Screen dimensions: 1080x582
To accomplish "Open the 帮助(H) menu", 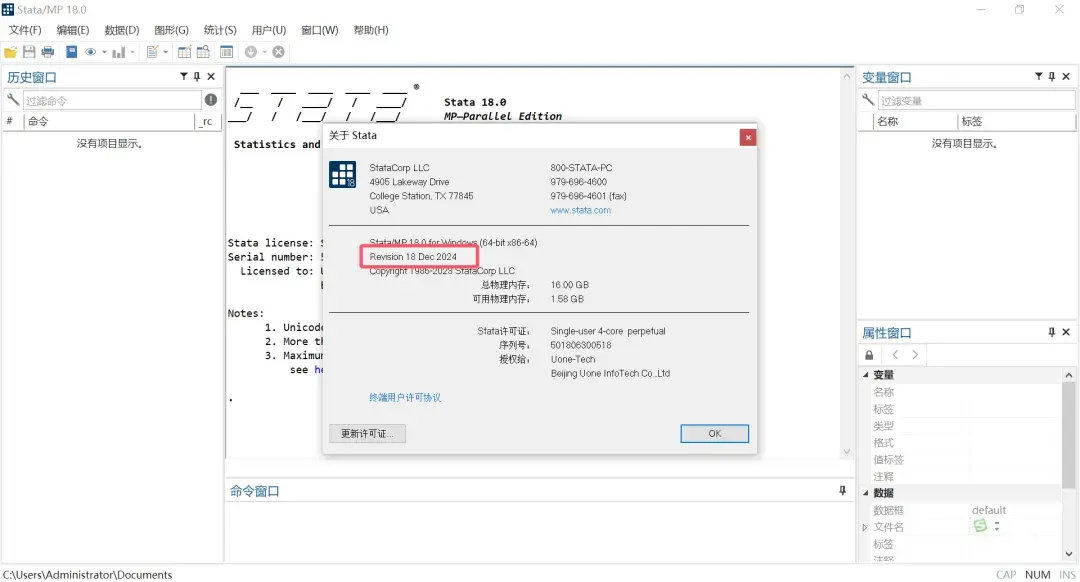I will (371, 30).
